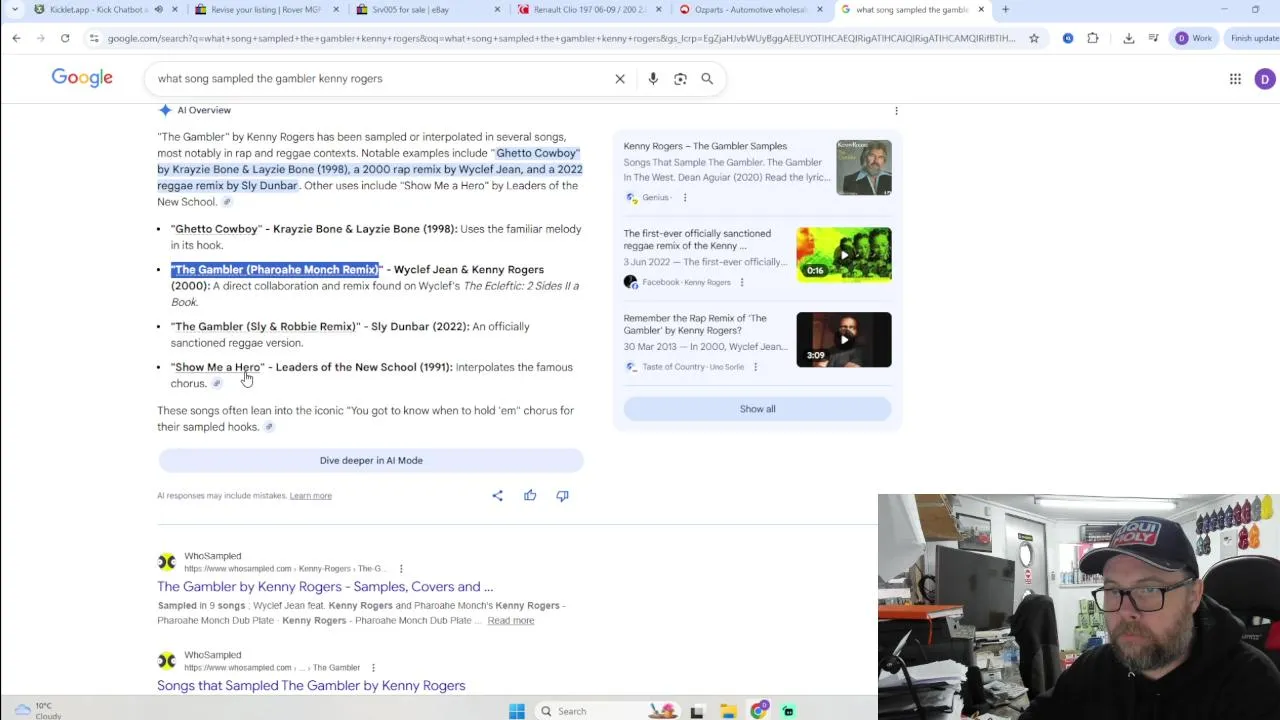
Task: Open File Explorer from taskbar
Action: point(728,711)
